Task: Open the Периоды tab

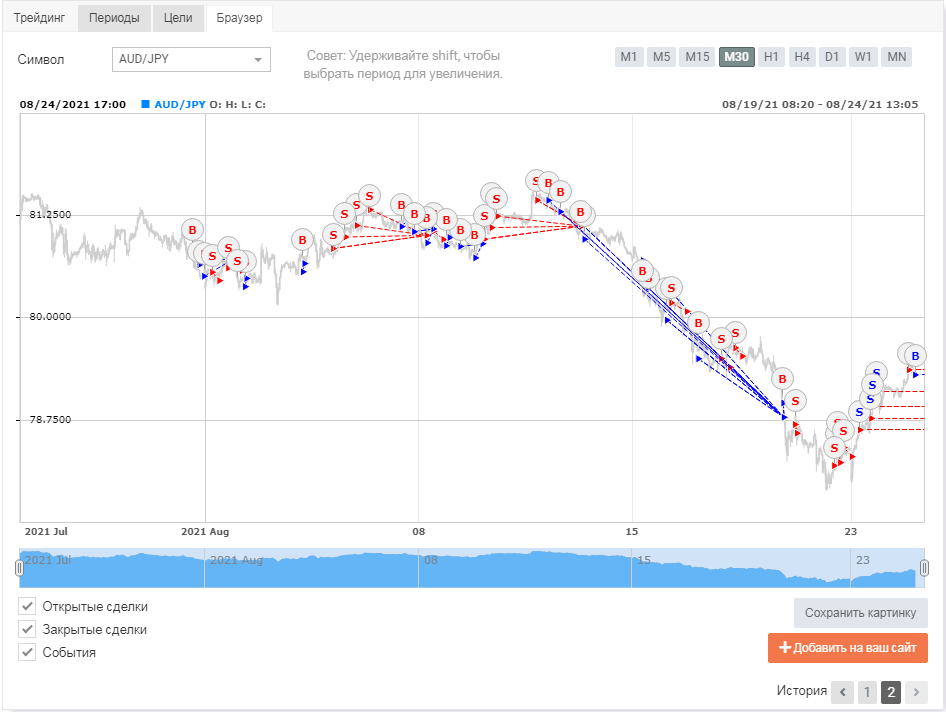Action: (x=114, y=18)
